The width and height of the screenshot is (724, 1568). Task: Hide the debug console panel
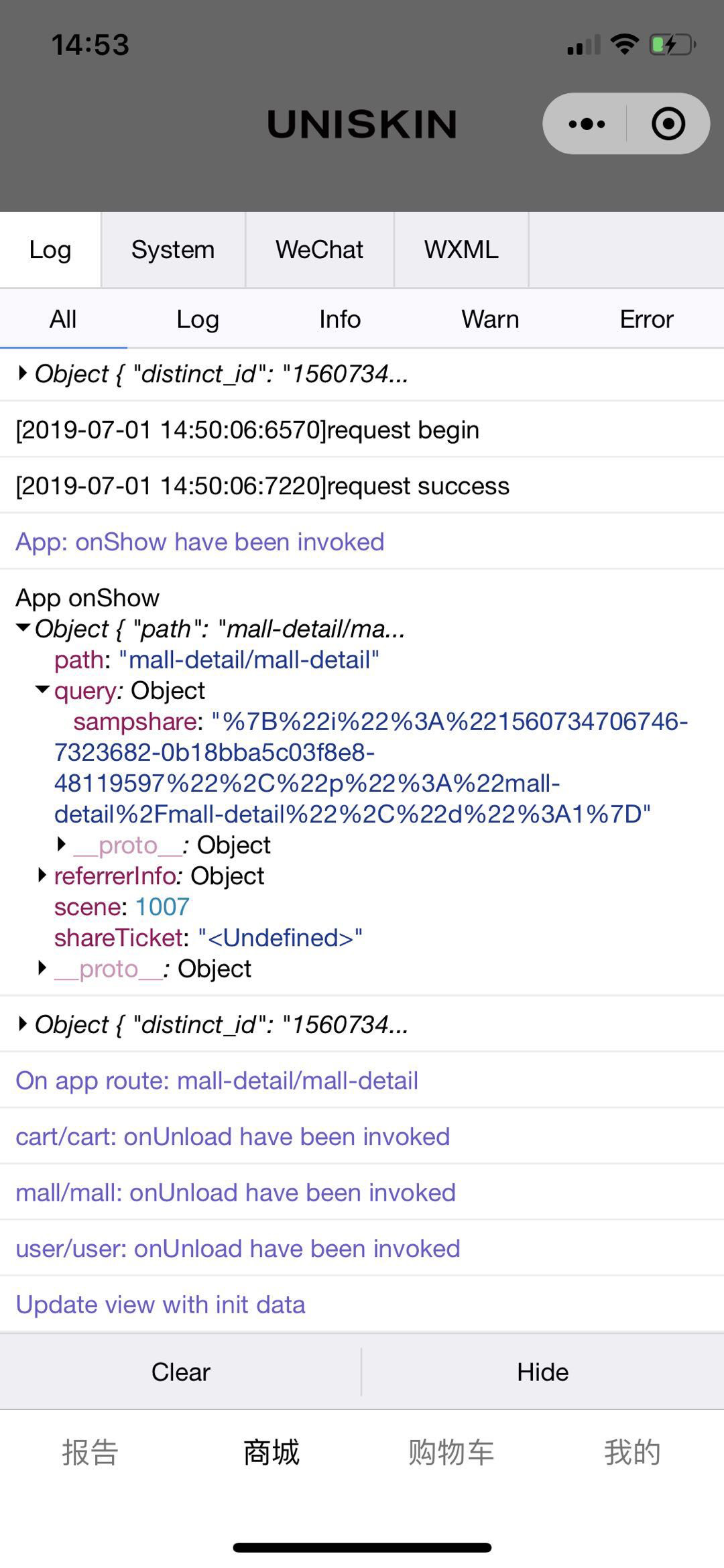click(x=542, y=1372)
